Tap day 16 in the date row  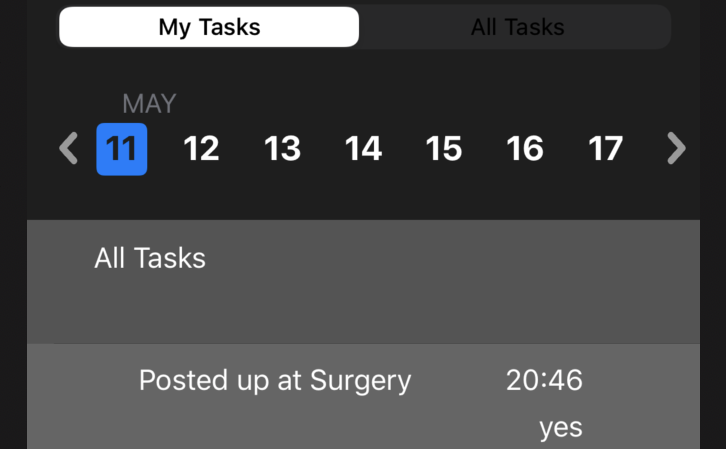(x=525, y=149)
